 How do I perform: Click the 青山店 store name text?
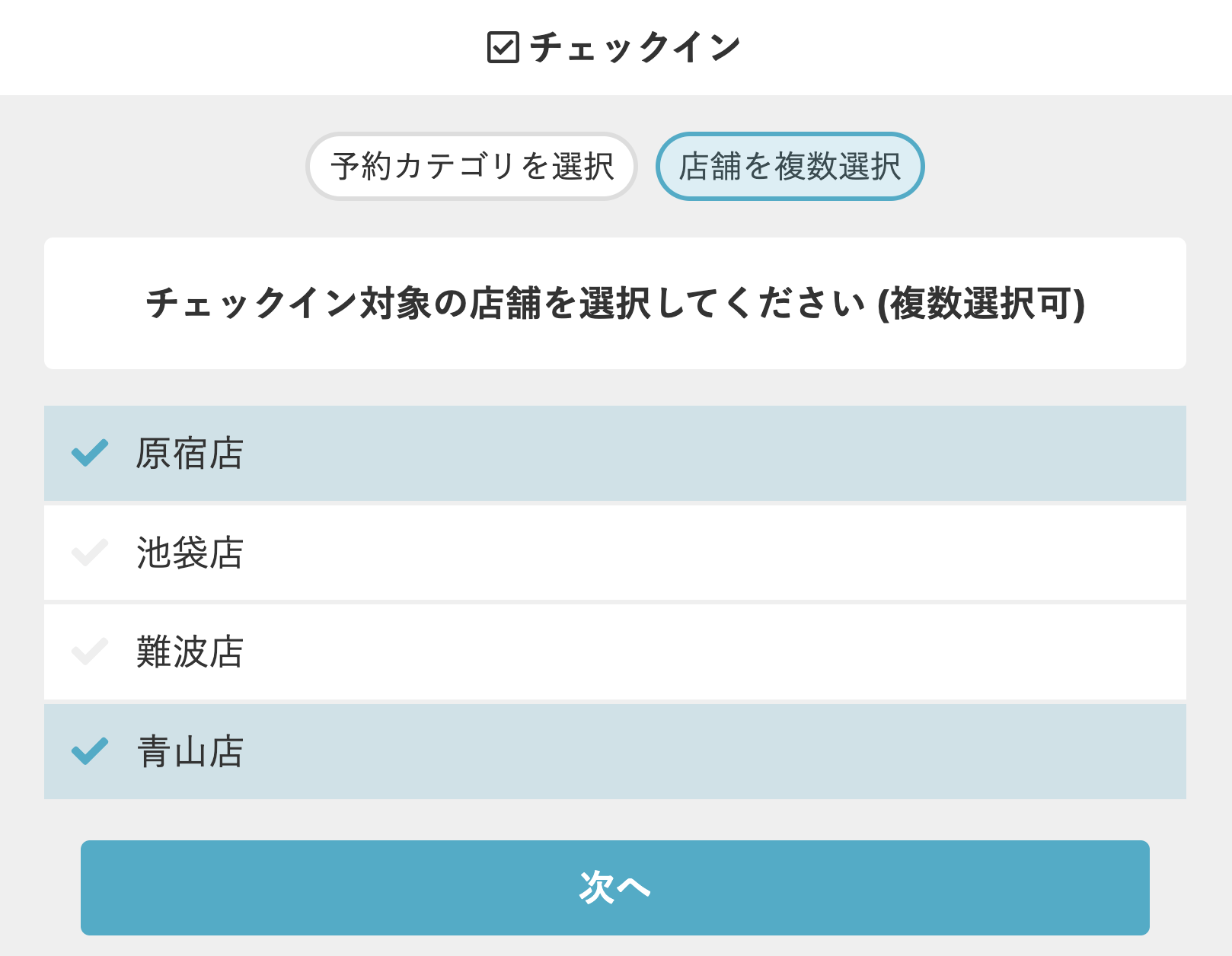pyautogui.click(x=190, y=752)
